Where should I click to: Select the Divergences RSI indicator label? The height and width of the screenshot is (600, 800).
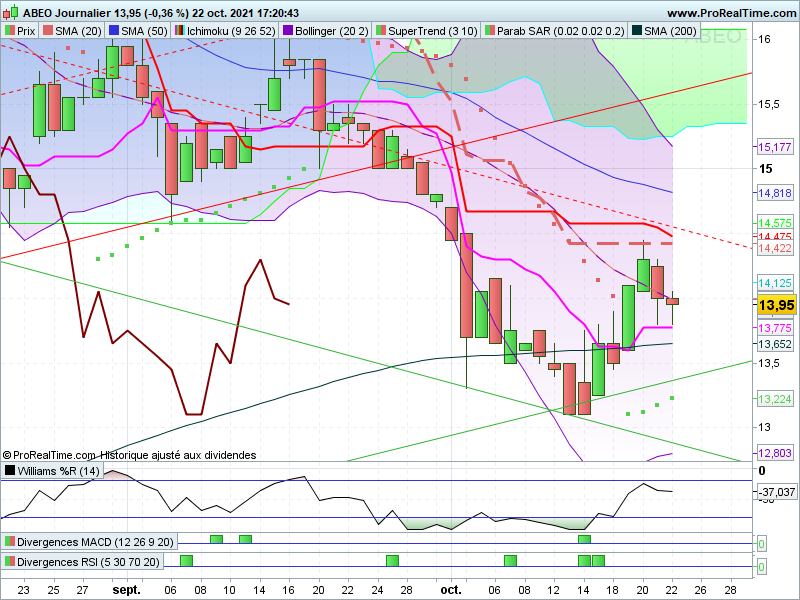tap(88, 562)
